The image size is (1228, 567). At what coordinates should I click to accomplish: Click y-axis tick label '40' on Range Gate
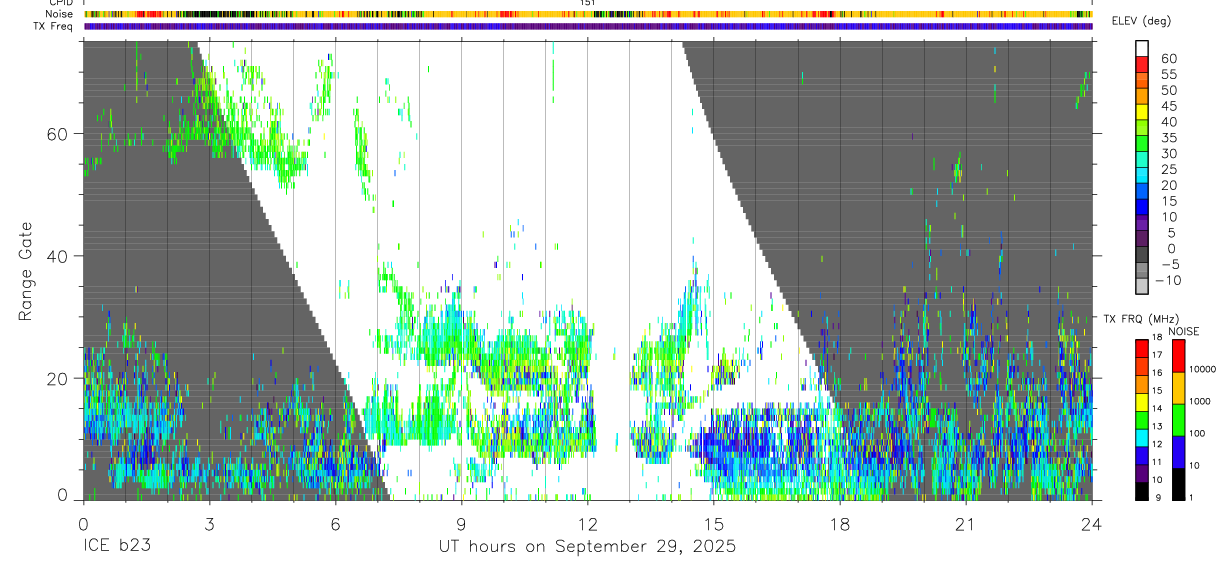58,256
